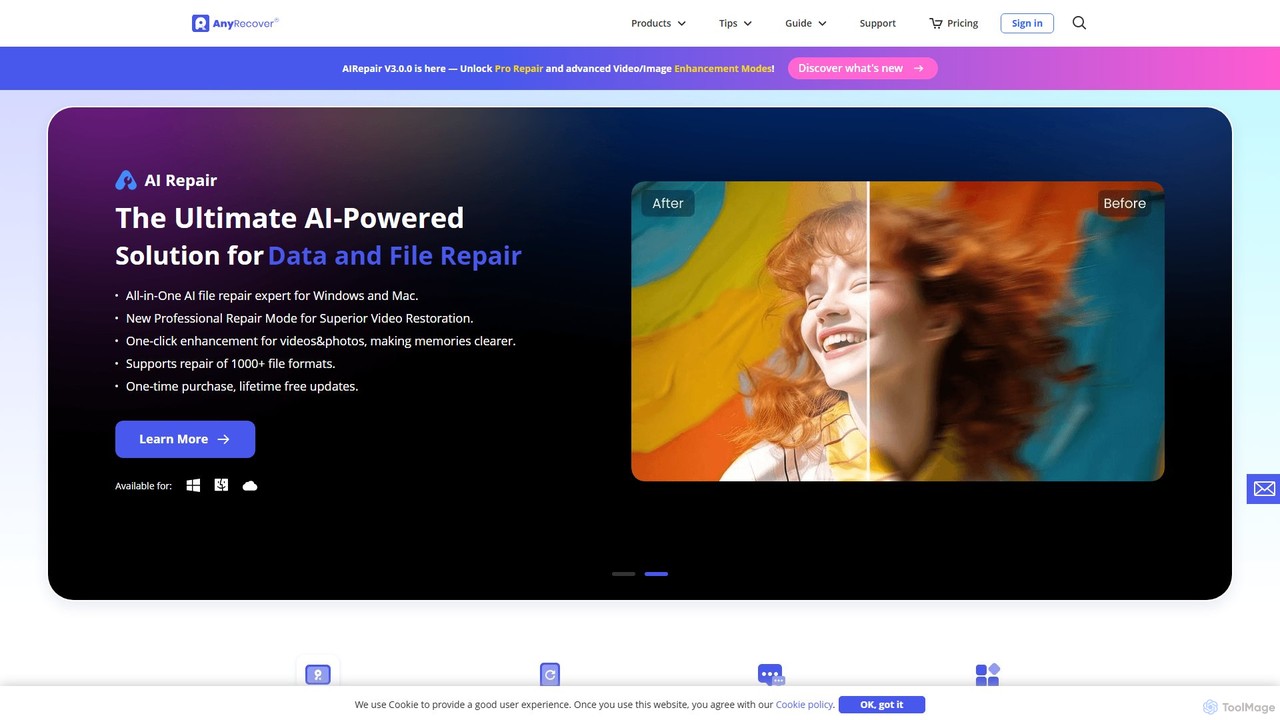Click the before/after comparison divider line
The image size is (1280, 720).
pyautogui.click(x=868, y=331)
